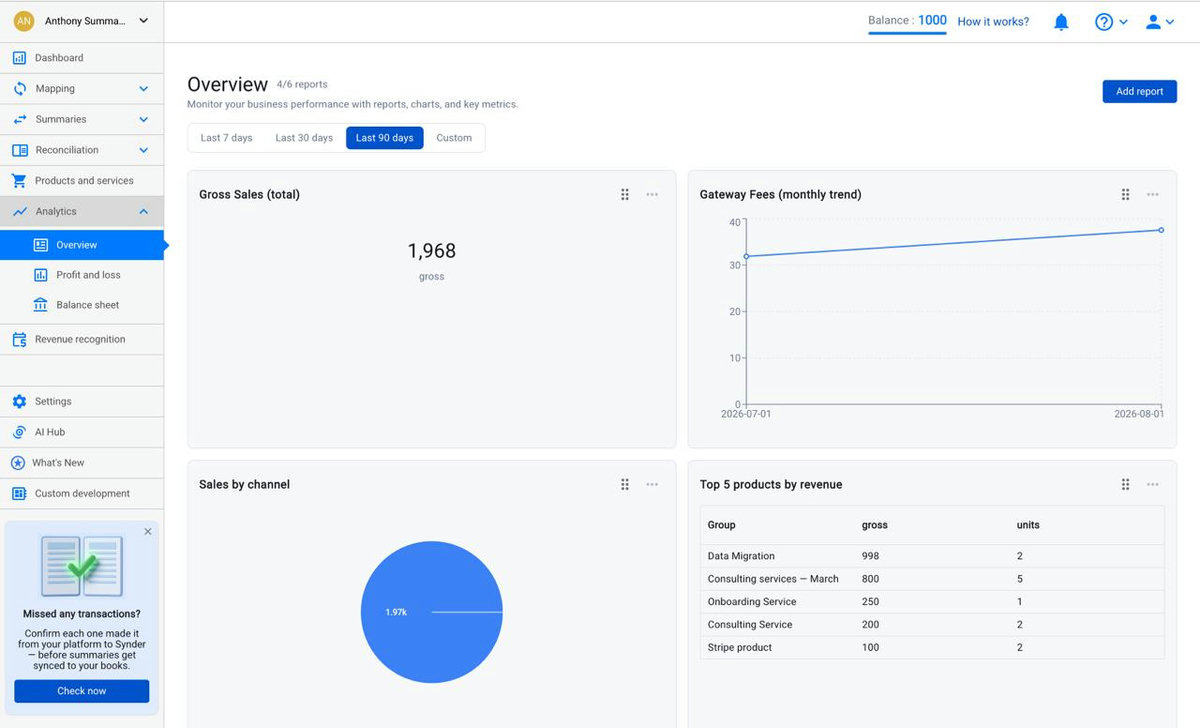This screenshot has width=1200, height=728.
Task: Collapse the Analytics menu chevron
Action: tap(144, 212)
